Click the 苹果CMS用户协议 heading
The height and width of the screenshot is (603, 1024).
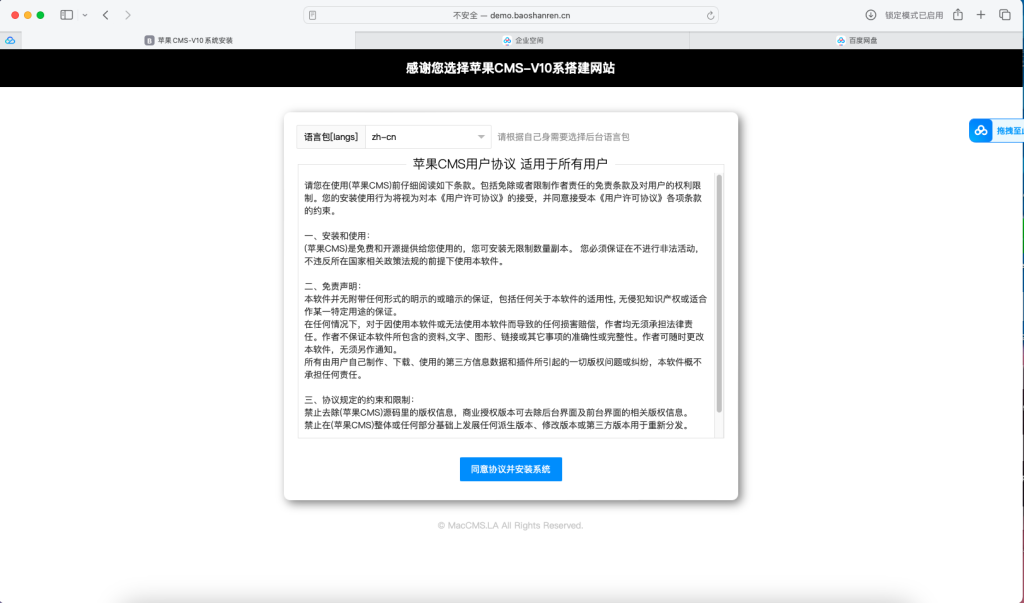point(510,164)
